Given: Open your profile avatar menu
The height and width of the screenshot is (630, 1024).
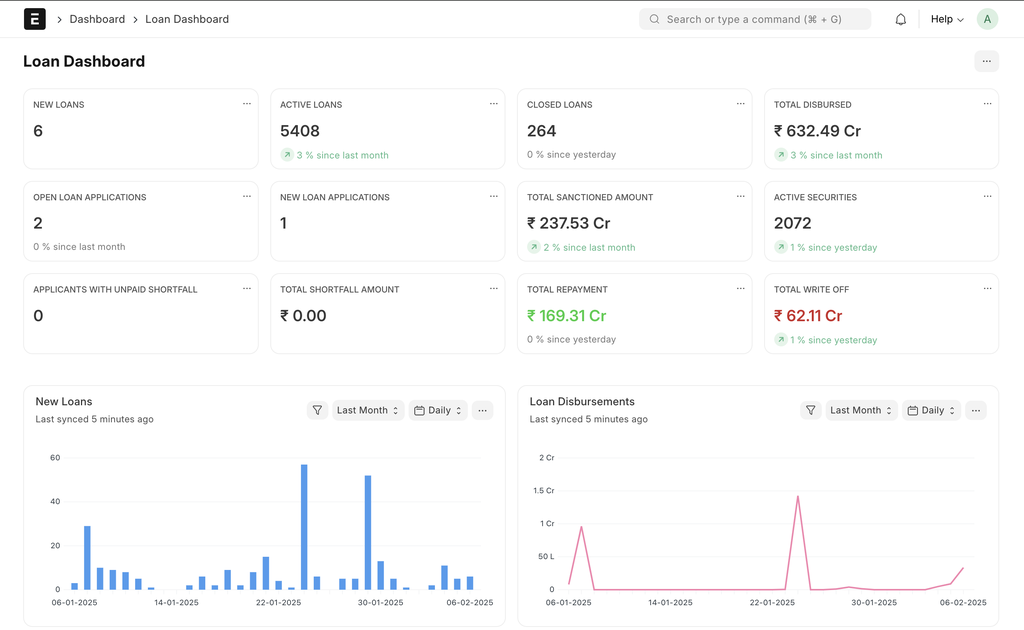Looking at the screenshot, I should tap(987, 18).
